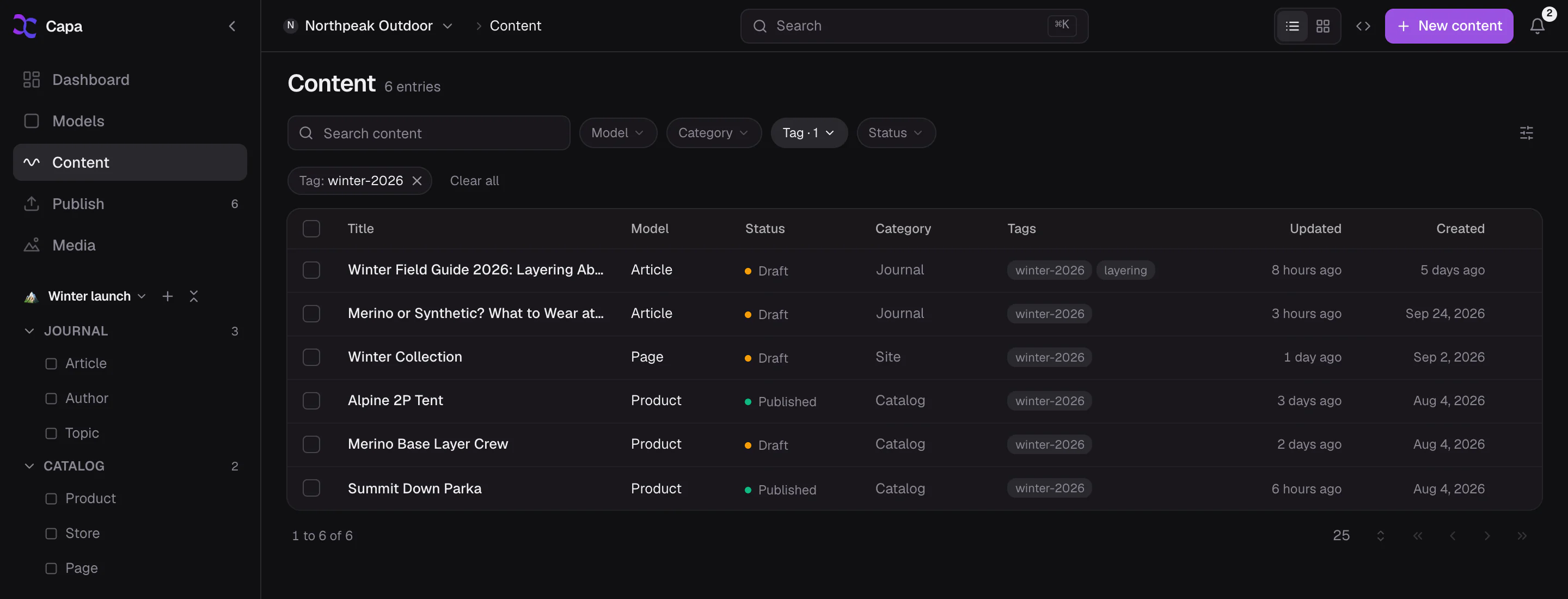Open table display settings sliders icon

click(x=1526, y=133)
